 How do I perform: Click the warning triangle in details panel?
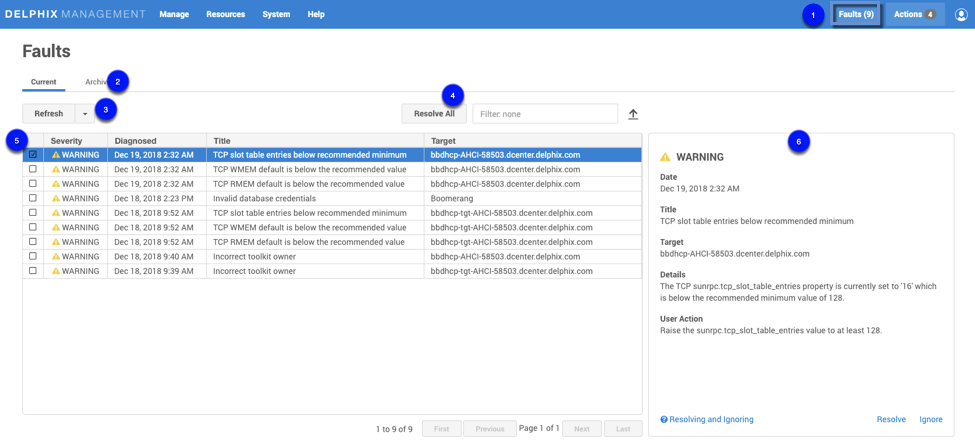tap(665, 157)
